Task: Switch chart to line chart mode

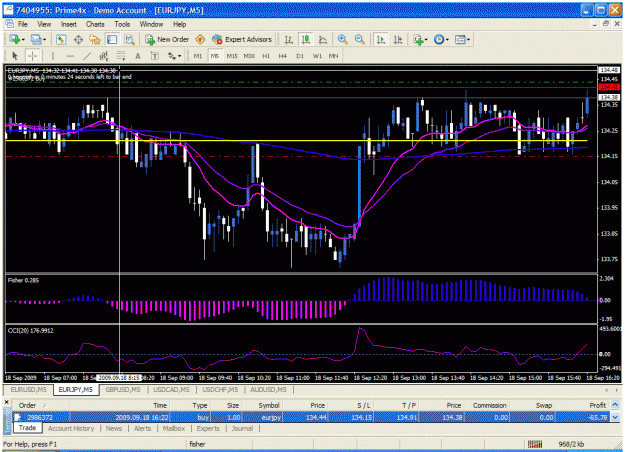Action: (x=323, y=39)
